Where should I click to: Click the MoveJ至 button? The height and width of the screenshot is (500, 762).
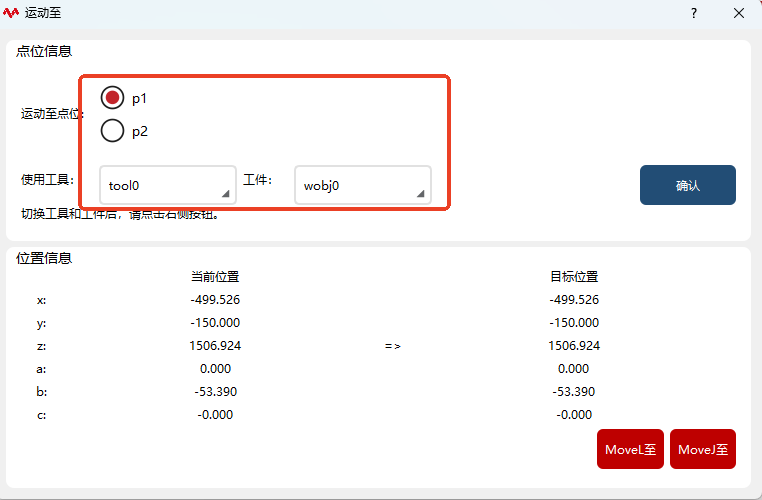(x=703, y=449)
